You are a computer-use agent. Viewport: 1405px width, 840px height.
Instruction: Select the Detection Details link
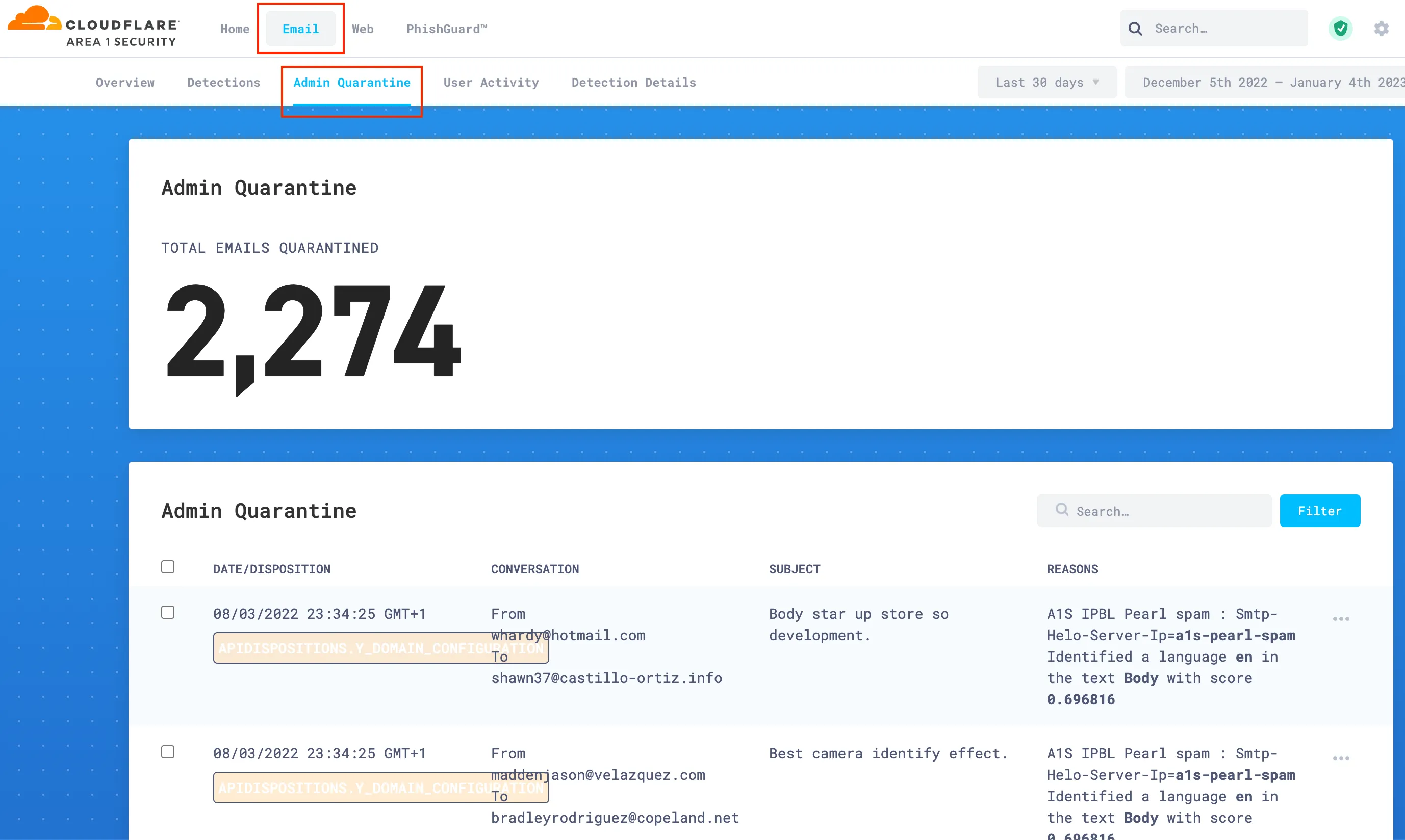[633, 82]
